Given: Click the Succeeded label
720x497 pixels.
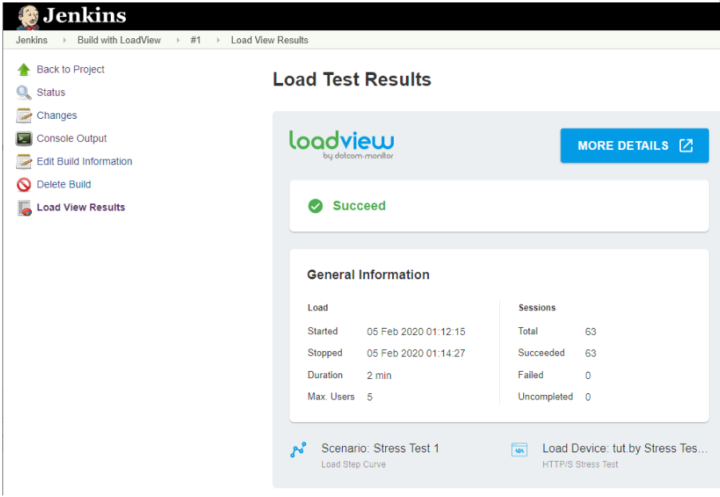Looking at the screenshot, I should 541,353.
